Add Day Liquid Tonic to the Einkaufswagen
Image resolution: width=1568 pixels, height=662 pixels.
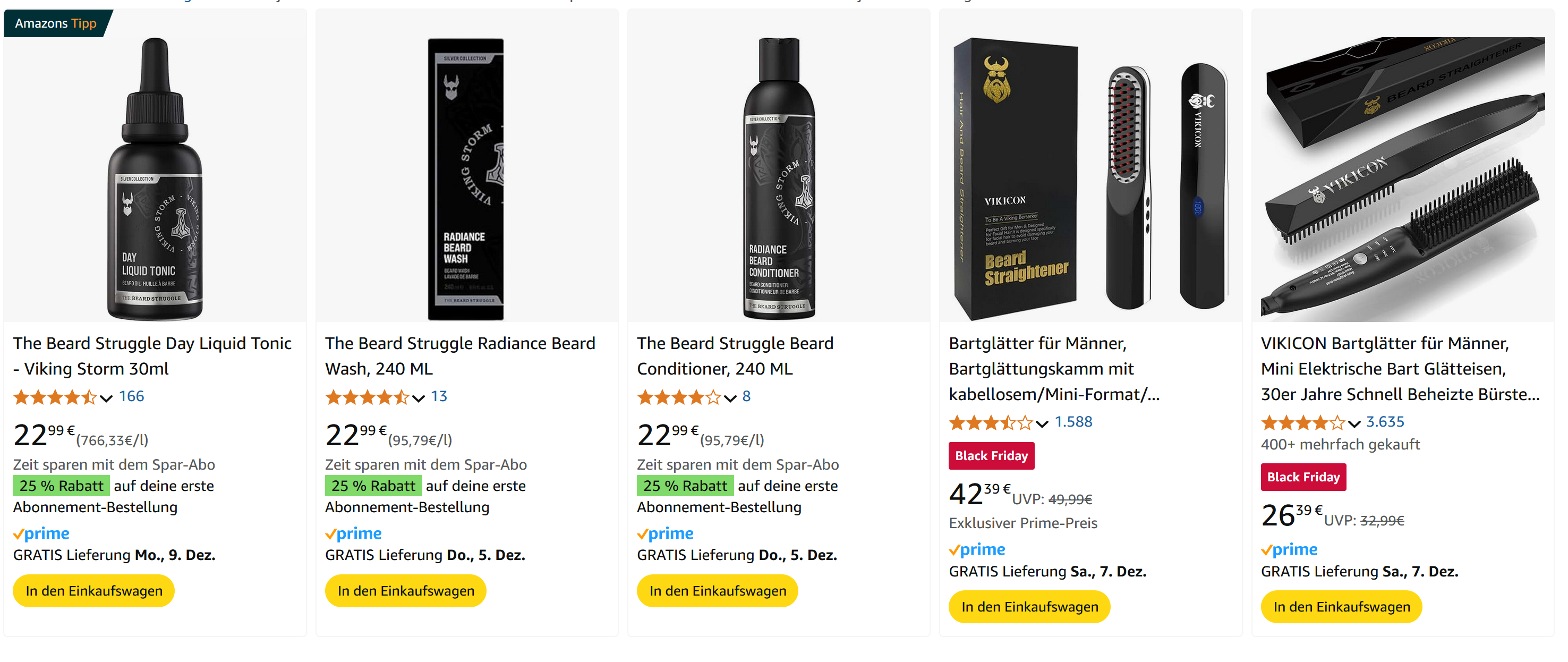[93, 591]
